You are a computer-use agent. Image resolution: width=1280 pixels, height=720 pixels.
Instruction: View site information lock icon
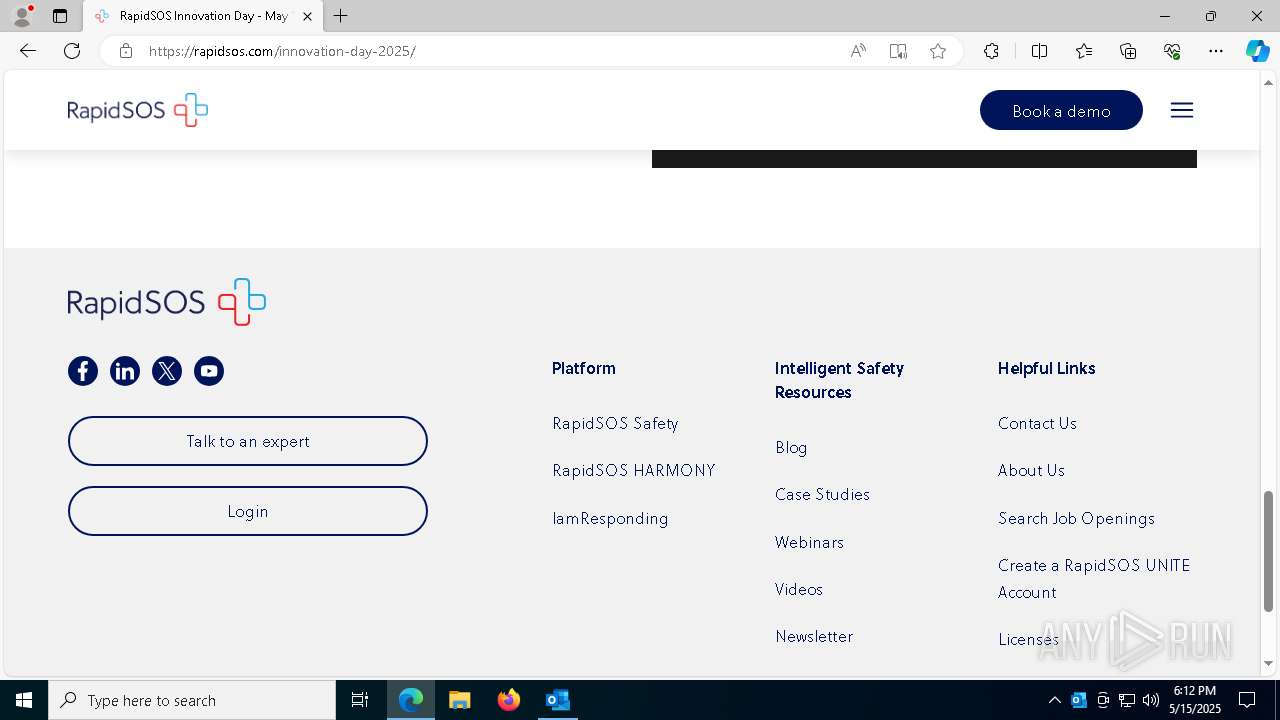pyautogui.click(x=126, y=51)
